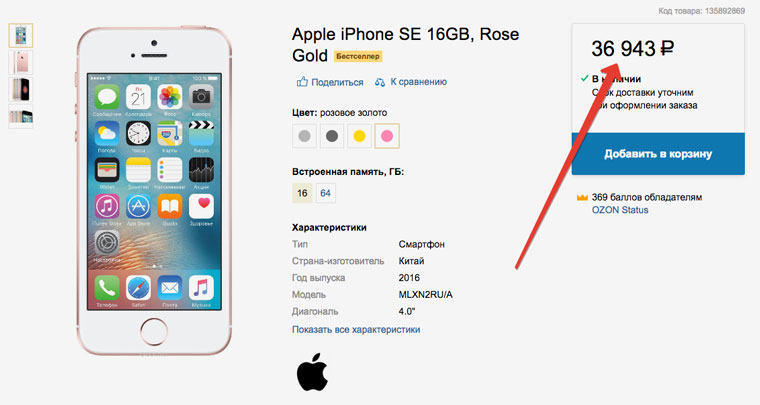Select the space gray color swatch

[x=332, y=136]
